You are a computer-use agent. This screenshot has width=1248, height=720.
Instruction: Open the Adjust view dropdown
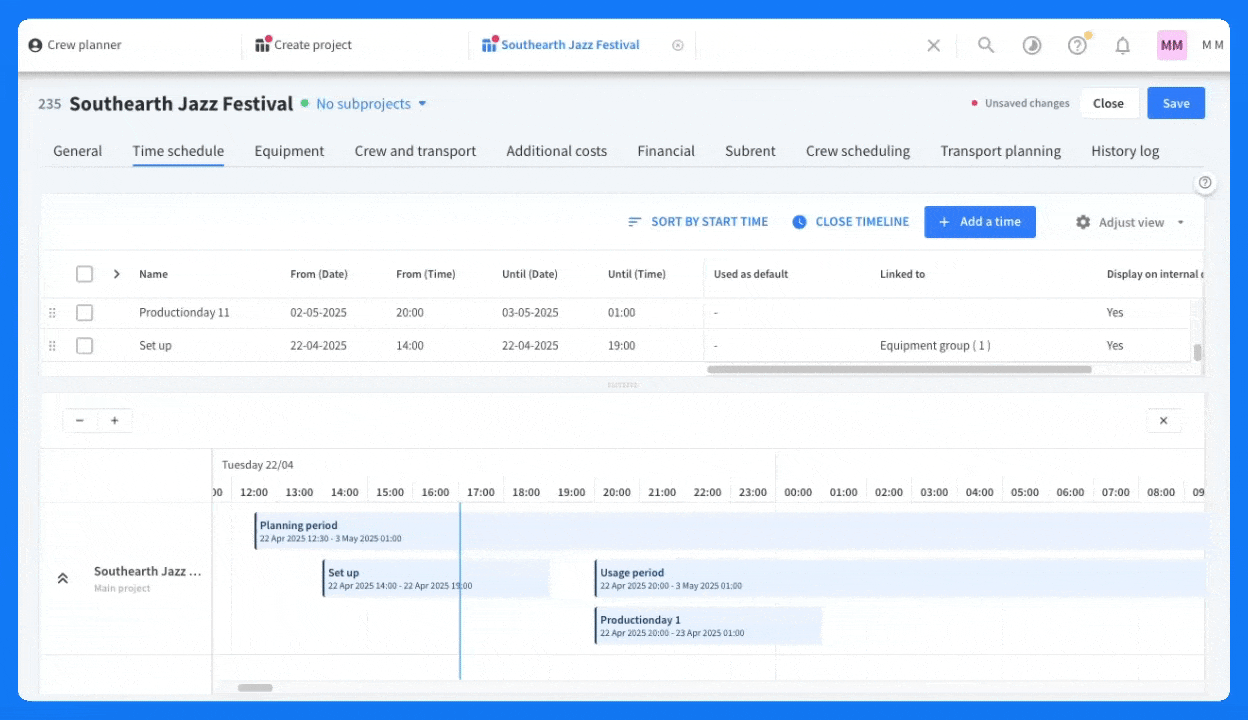click(x=1130, y=222)
